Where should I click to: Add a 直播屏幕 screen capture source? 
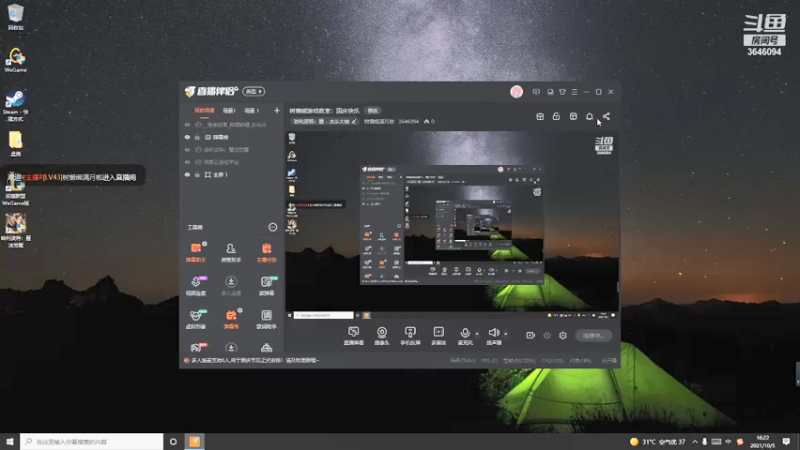[354, 336]
